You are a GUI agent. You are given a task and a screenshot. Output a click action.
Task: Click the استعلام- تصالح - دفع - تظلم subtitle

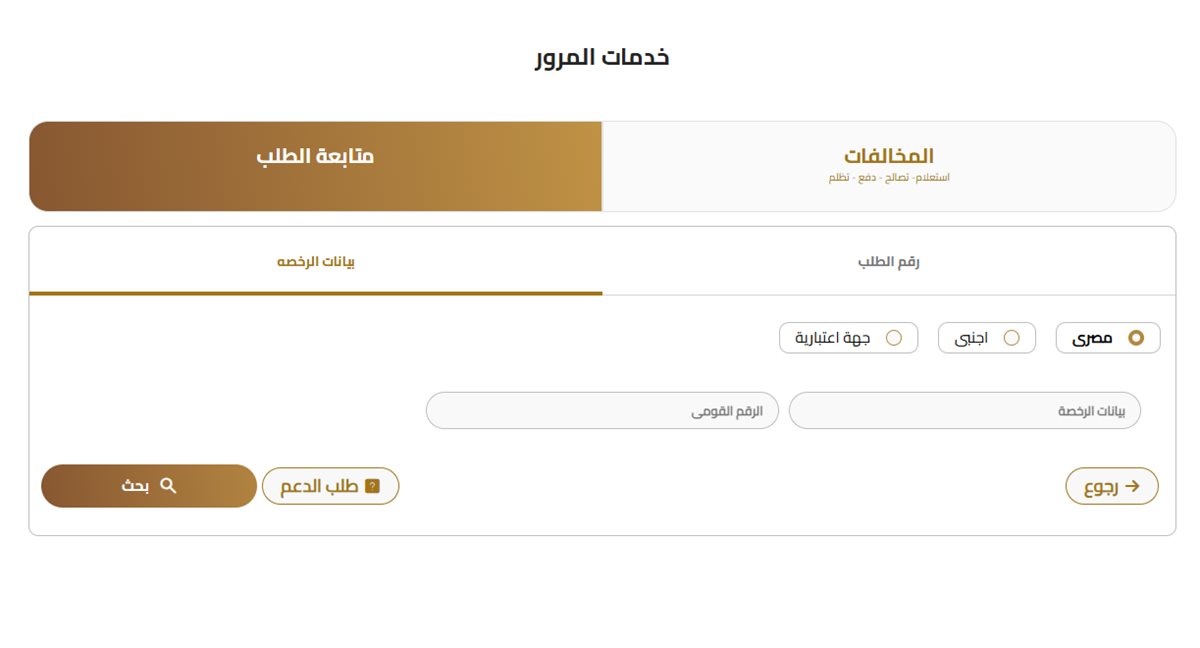888,177
